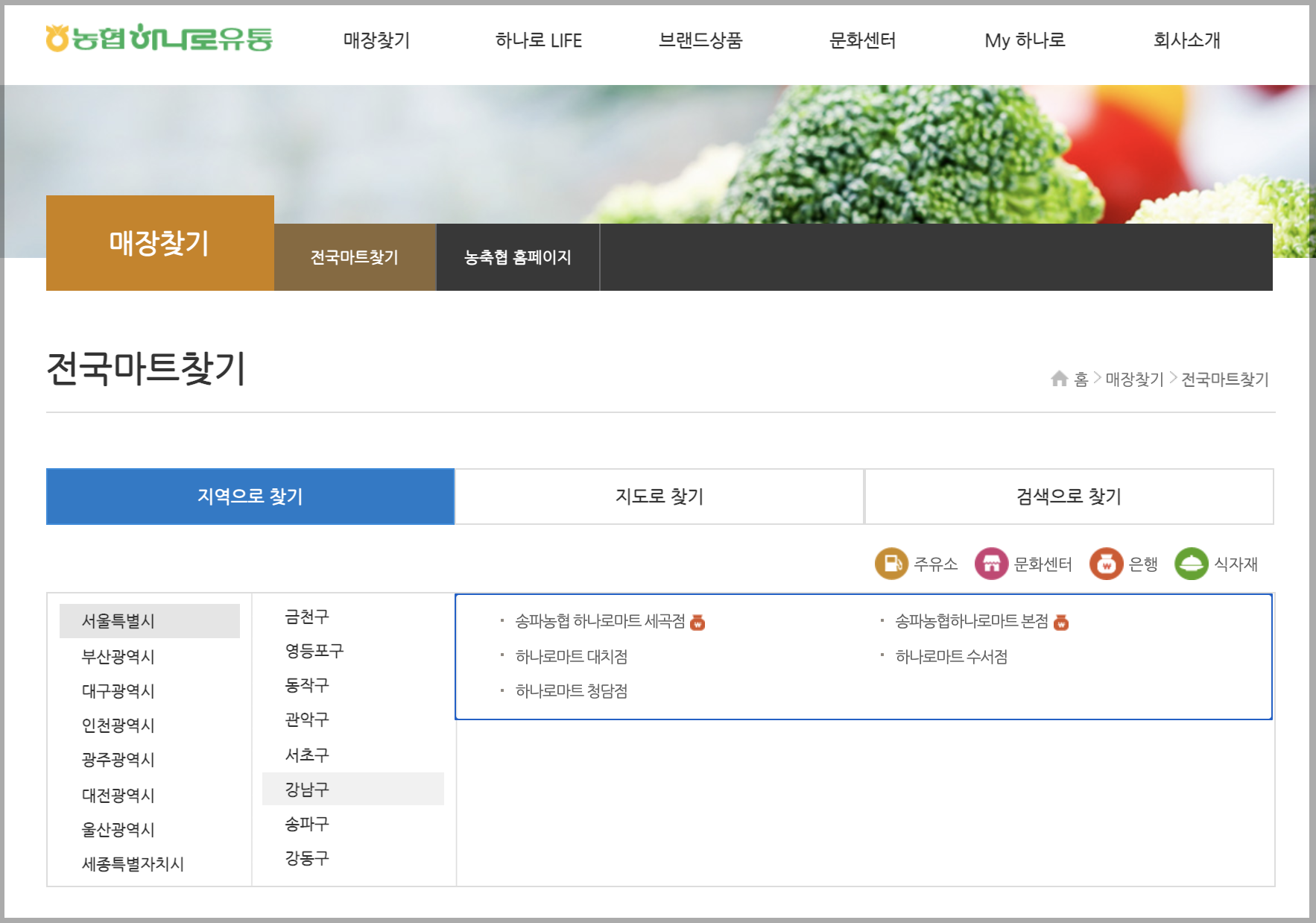Screen dimensions: 1316x923
Task: Click the 문화센터 legend icon
Action: [991, 564]
